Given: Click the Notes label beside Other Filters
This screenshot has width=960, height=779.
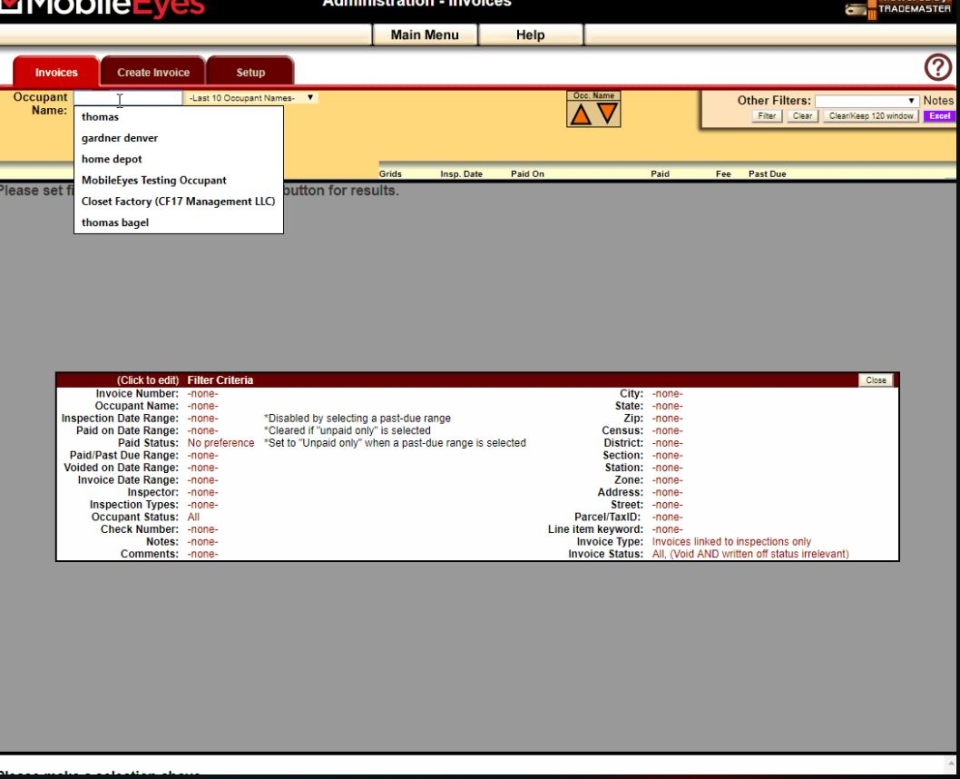Looking at the screenshot, I should tap(938, 100).
